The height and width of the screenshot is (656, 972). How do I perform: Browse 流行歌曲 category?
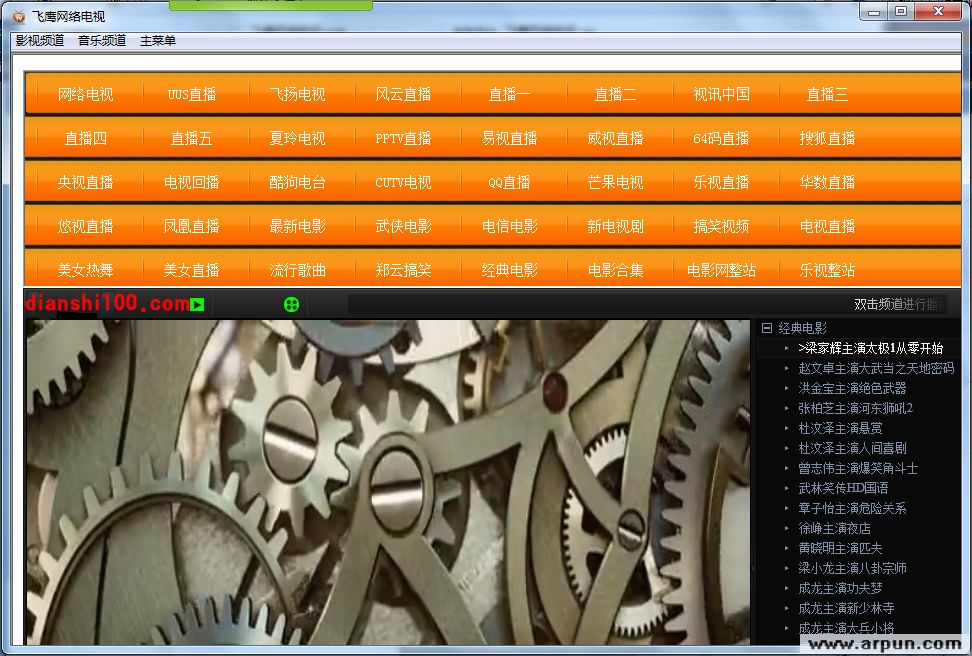(298, 270)
